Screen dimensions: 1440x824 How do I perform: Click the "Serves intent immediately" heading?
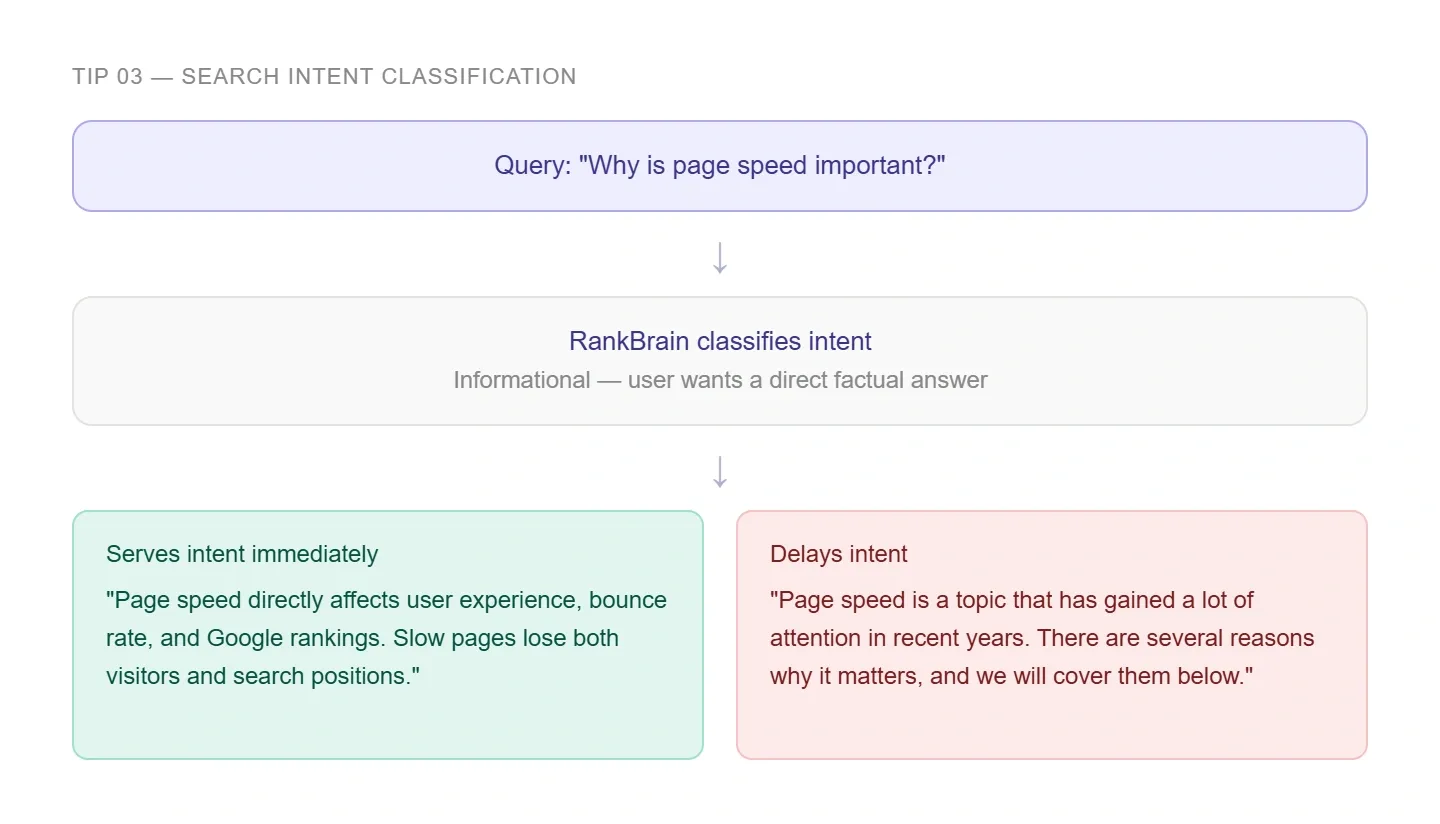[x=242, y=554]
